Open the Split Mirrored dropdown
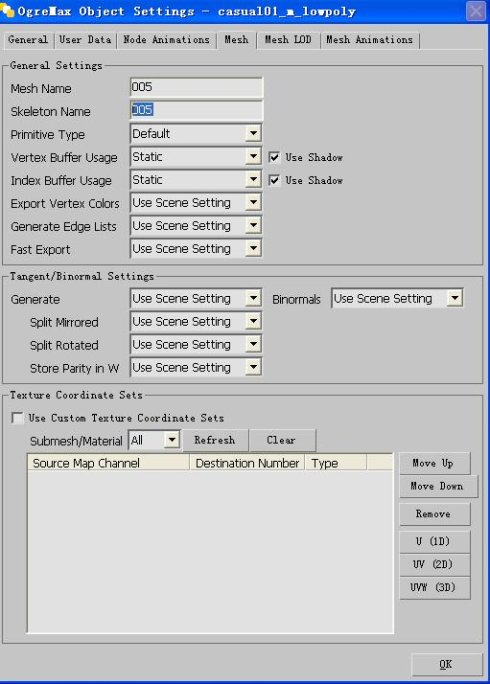The image size is (490, 684). [196, 322]
